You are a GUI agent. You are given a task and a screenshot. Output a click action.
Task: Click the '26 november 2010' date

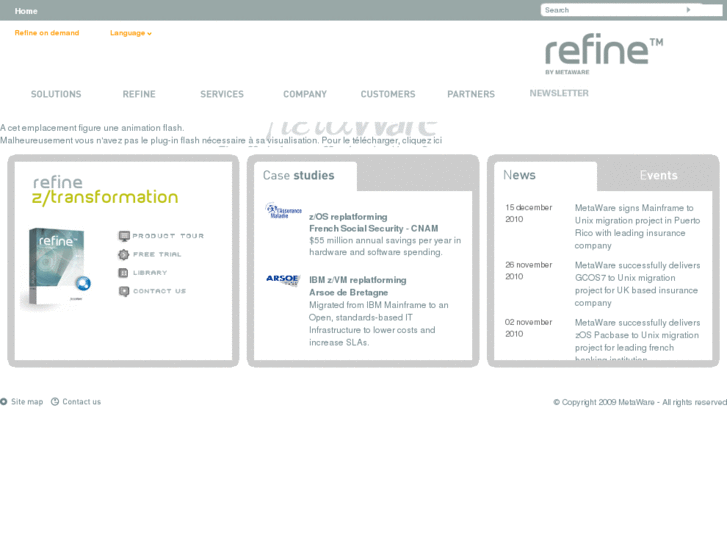[529, 270]
